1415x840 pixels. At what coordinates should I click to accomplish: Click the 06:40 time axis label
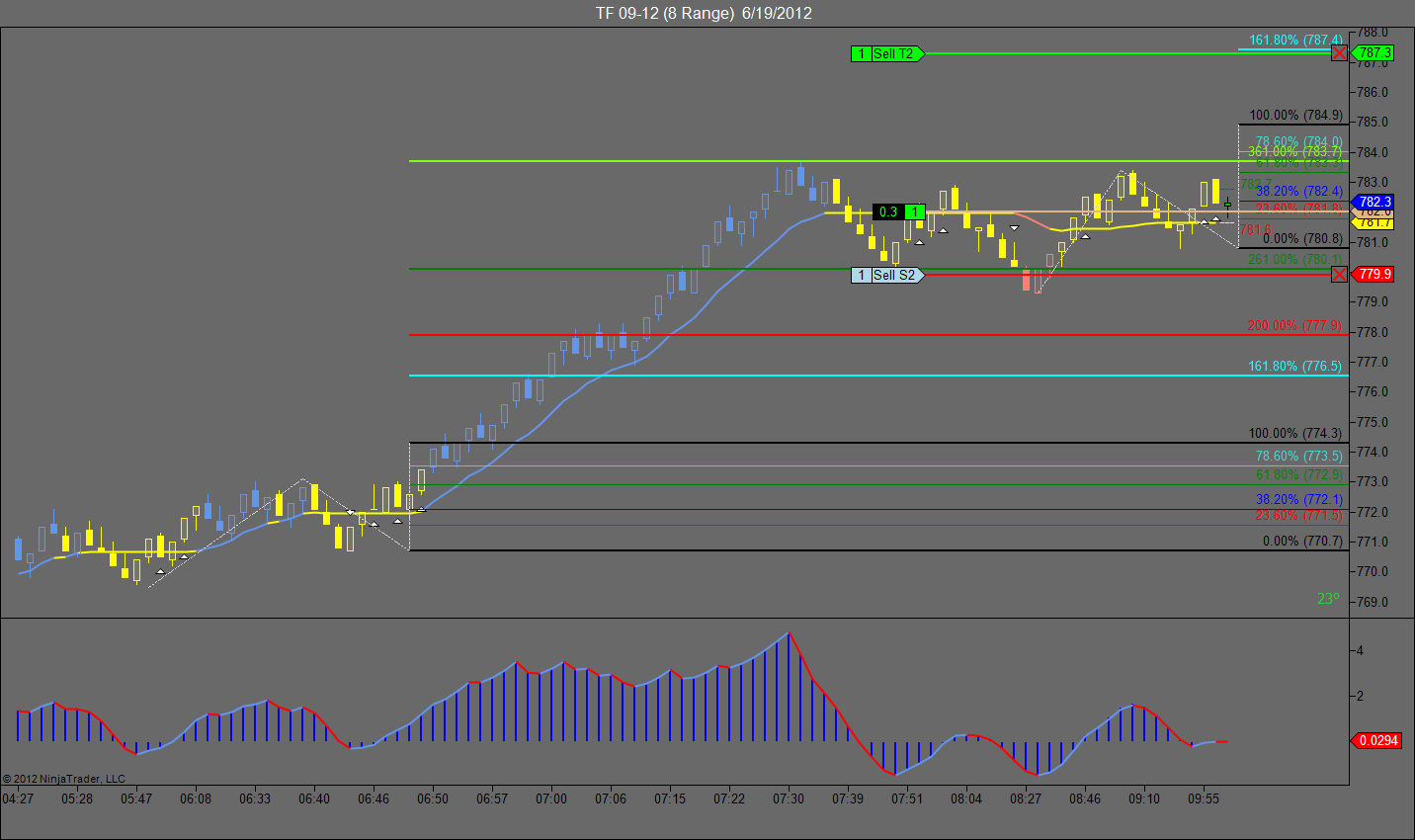314,798
